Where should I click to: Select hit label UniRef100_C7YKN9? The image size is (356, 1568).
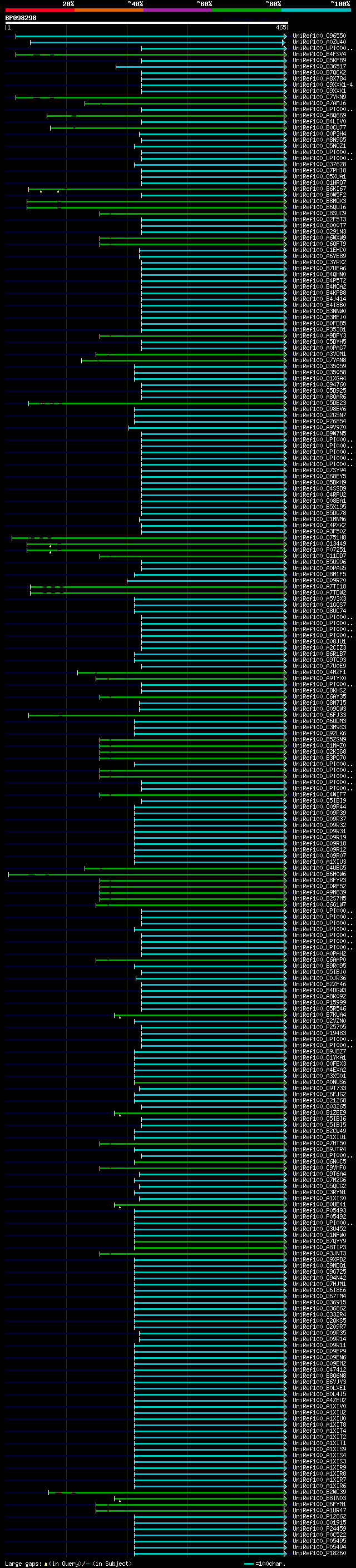pyautogui.click(x=319, y=97)
